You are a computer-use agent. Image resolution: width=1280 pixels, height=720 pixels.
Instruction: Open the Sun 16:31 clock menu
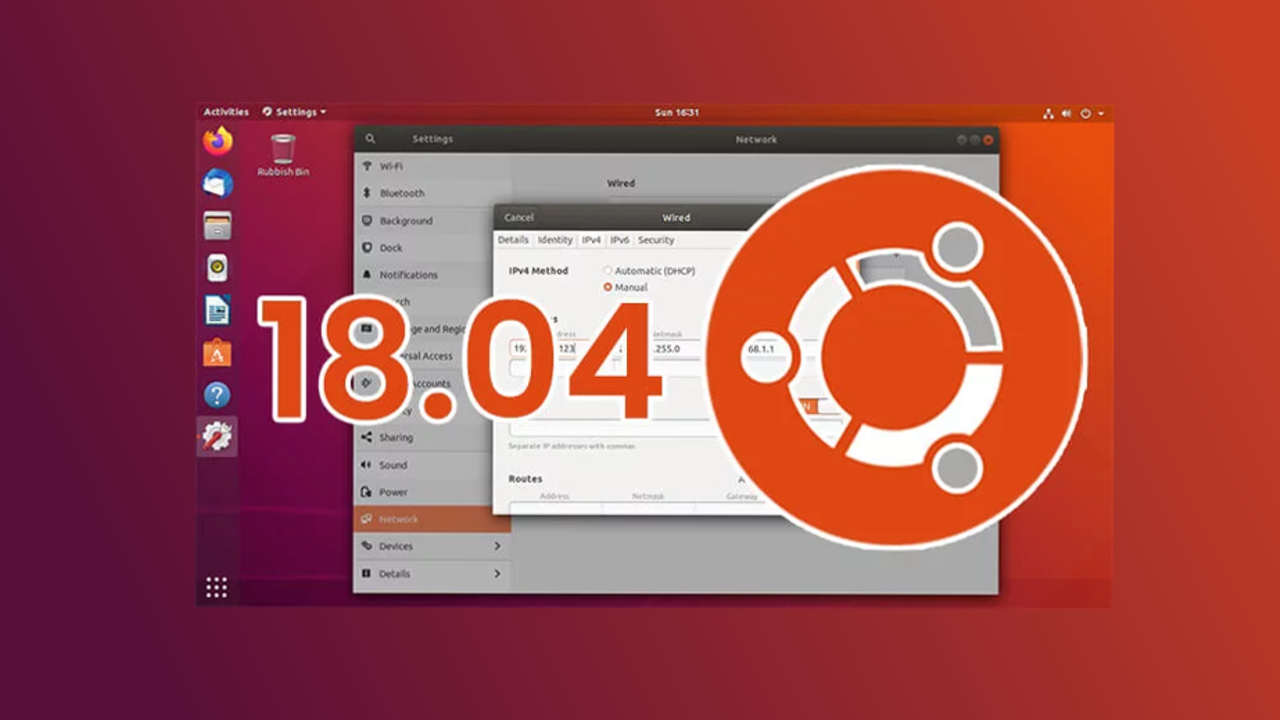(x=677, y=112)
